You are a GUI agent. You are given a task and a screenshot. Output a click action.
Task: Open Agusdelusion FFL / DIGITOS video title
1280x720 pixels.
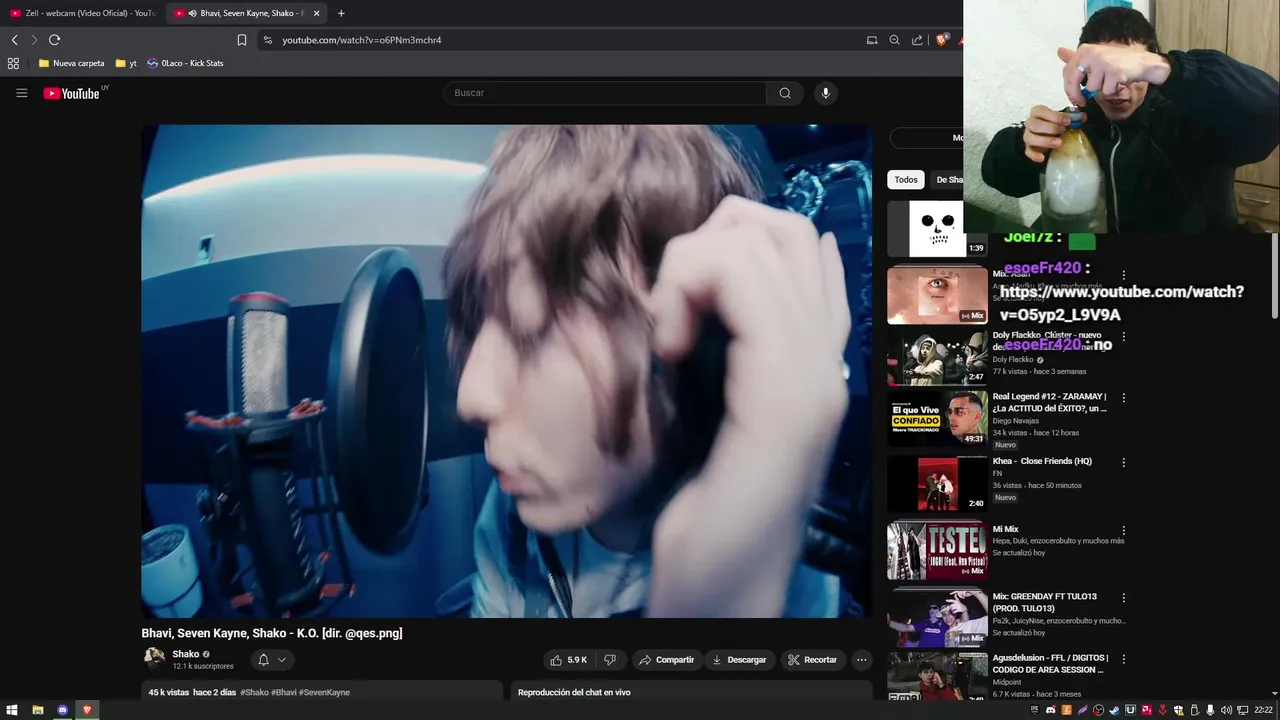click(x=1050, y=664)
